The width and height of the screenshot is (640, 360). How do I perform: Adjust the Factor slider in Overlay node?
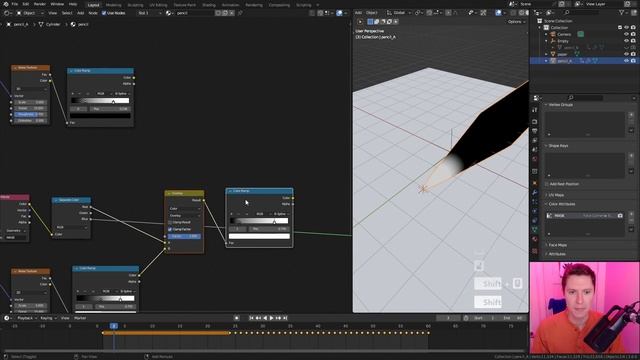coord(184,236)
